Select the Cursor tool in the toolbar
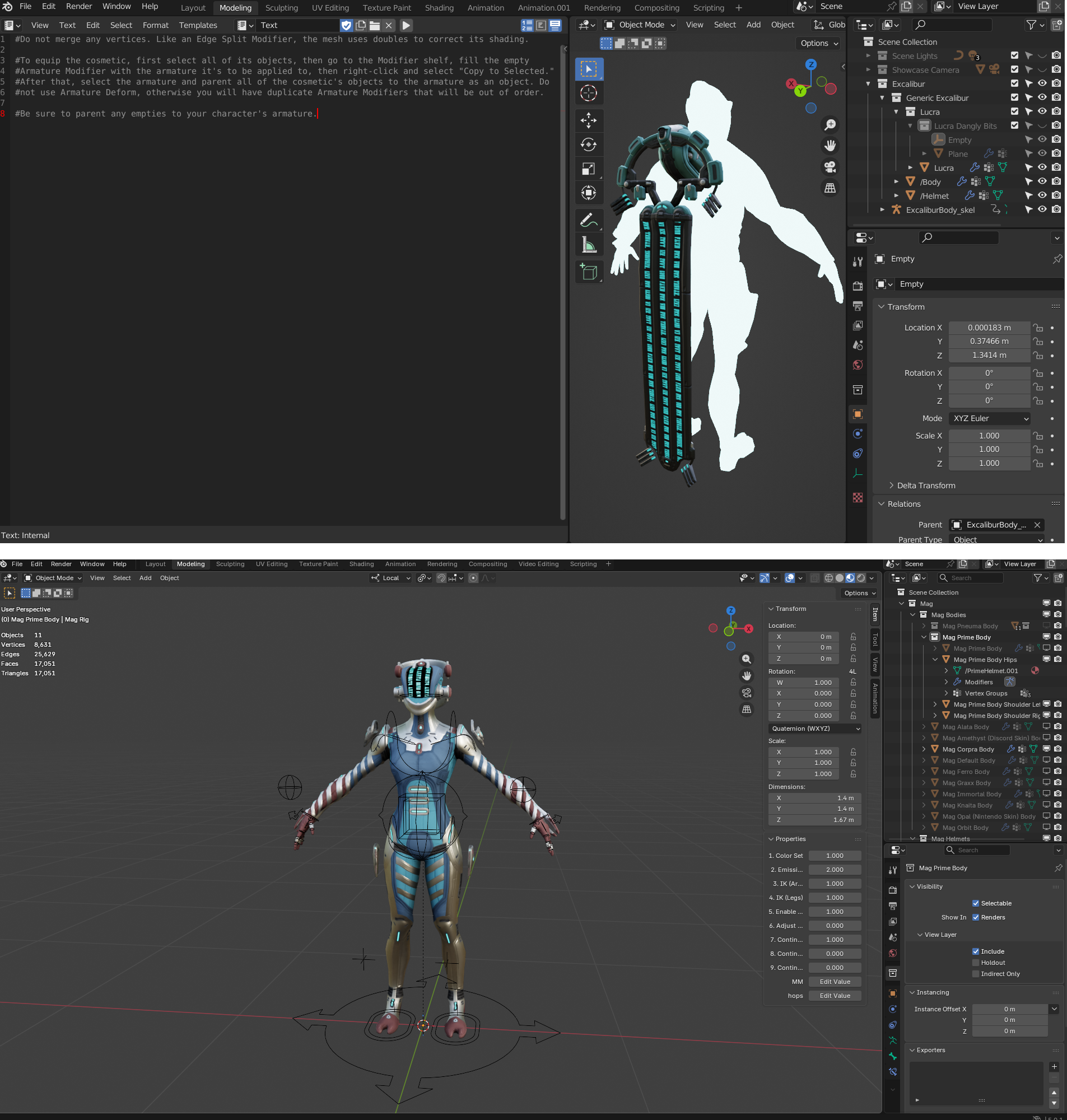 [x=589, y=93]
